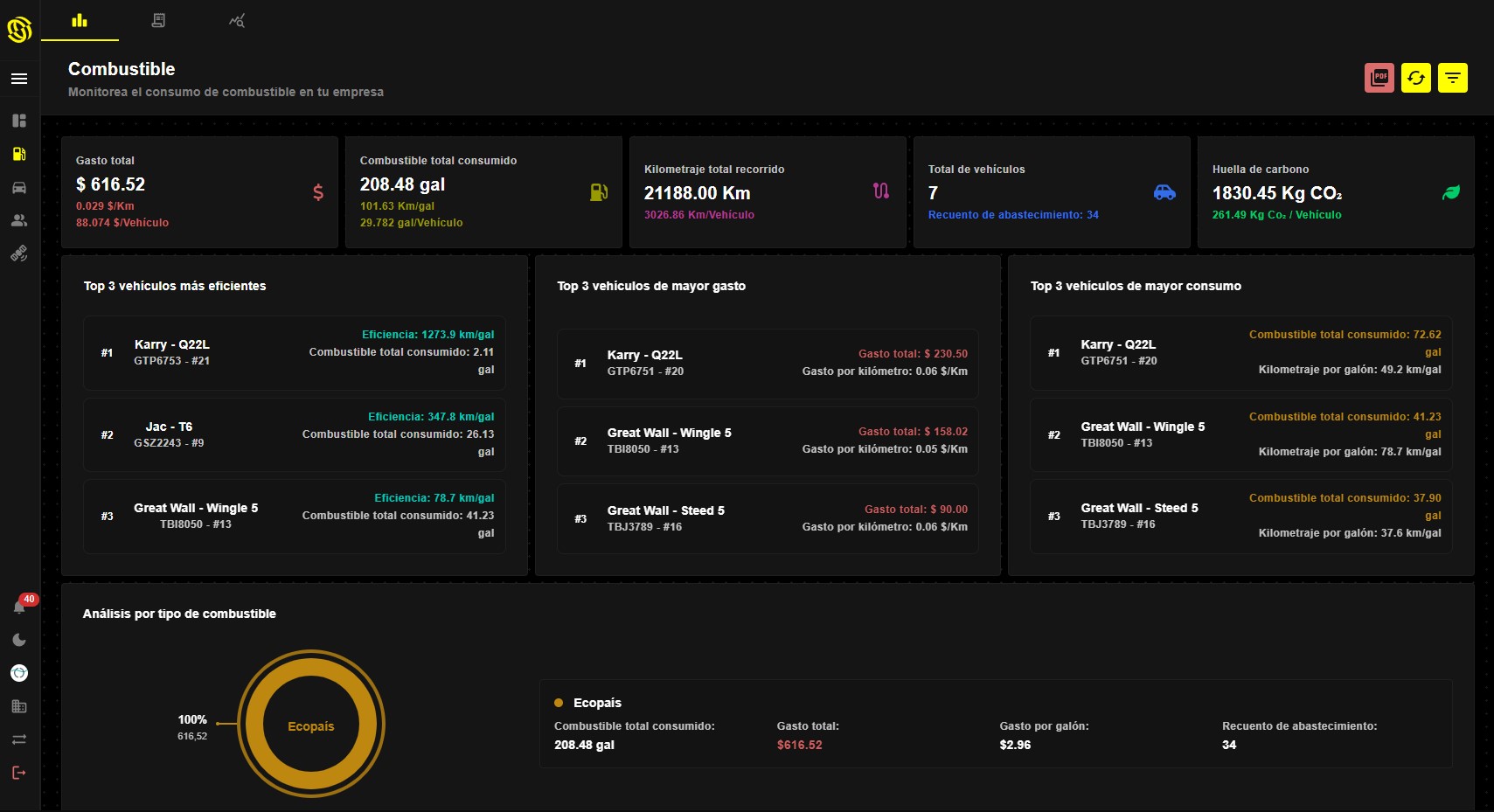The height and width of the screenshot is (812, 1494).
Task: Toggle the transfers arrows icon in sidebar
Action: 18,739
